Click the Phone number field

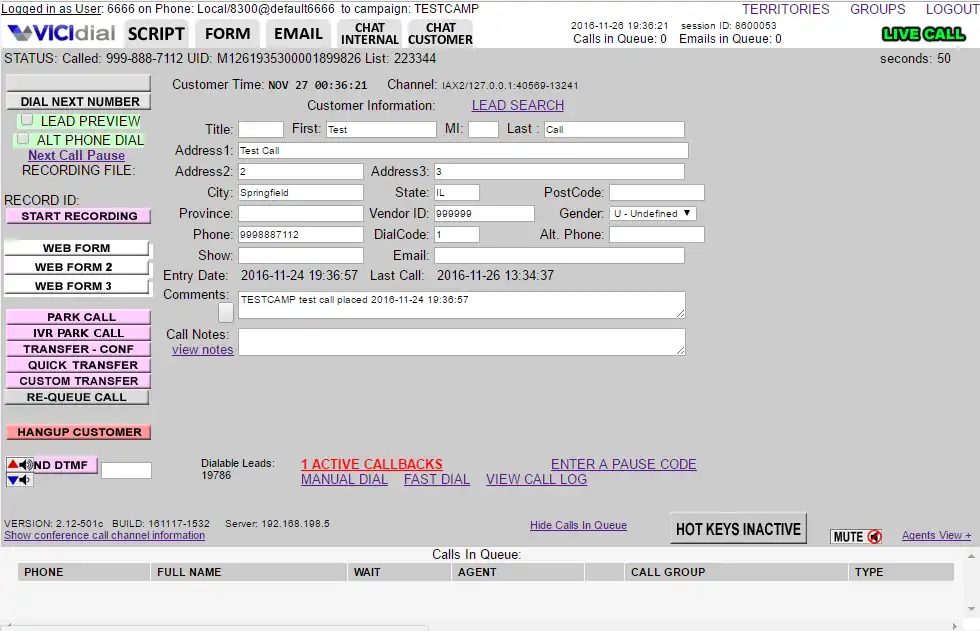tap(301, 234)
